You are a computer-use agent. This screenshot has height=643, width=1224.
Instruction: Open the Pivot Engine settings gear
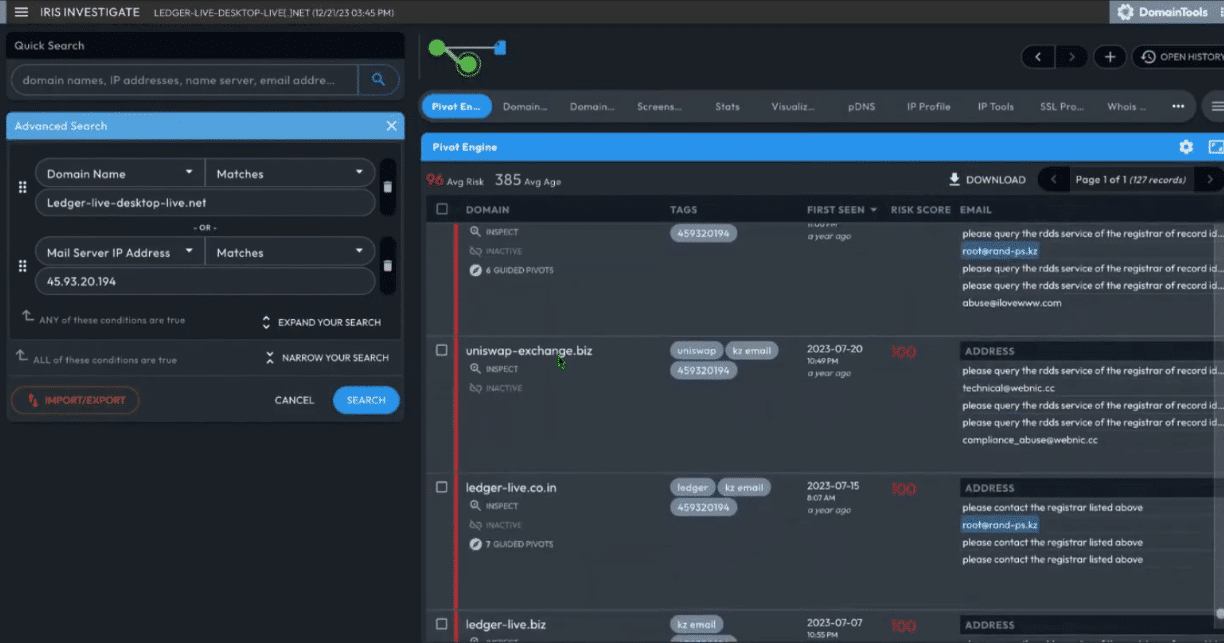[x=1185, y=146]
